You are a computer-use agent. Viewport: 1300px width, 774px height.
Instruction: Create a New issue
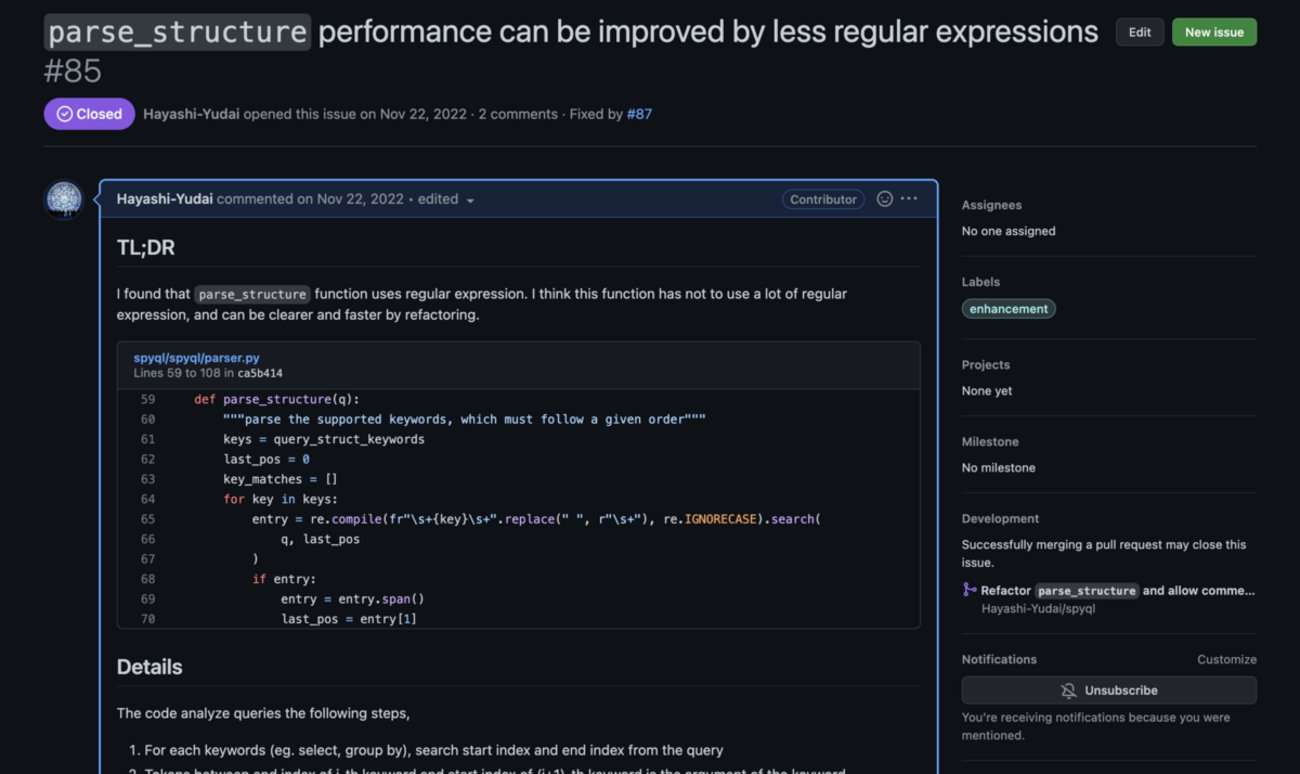1214,32
